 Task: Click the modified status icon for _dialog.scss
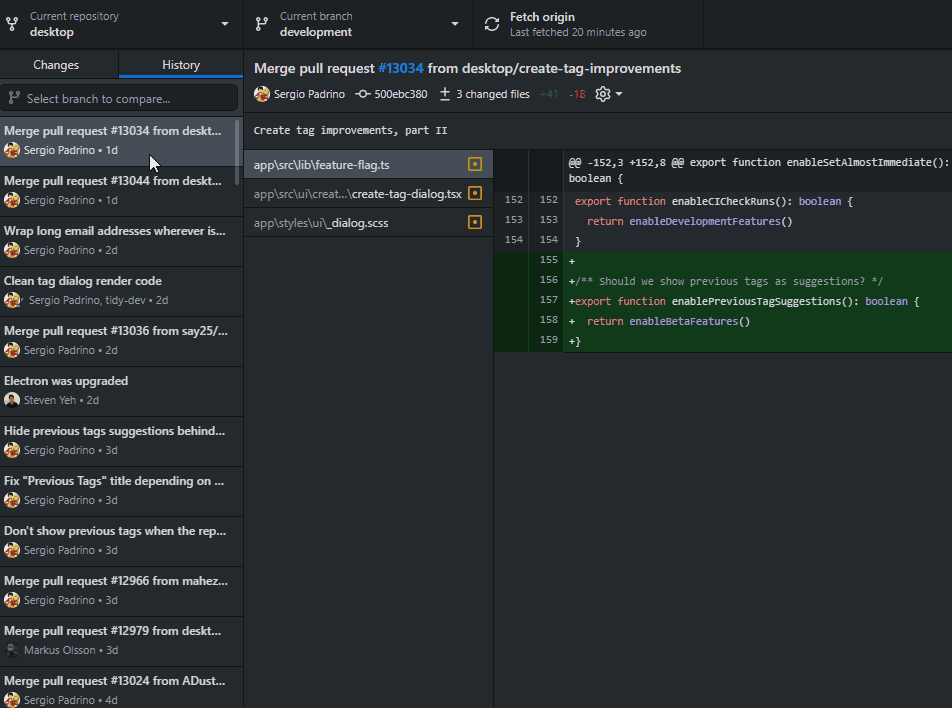tap(475, 222)
